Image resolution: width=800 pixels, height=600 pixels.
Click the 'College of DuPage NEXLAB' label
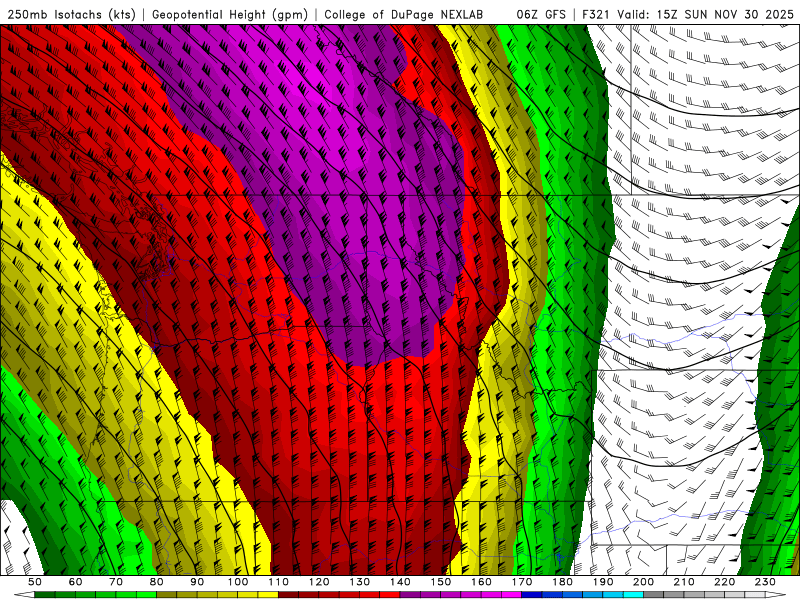click(x=404, y=14)
